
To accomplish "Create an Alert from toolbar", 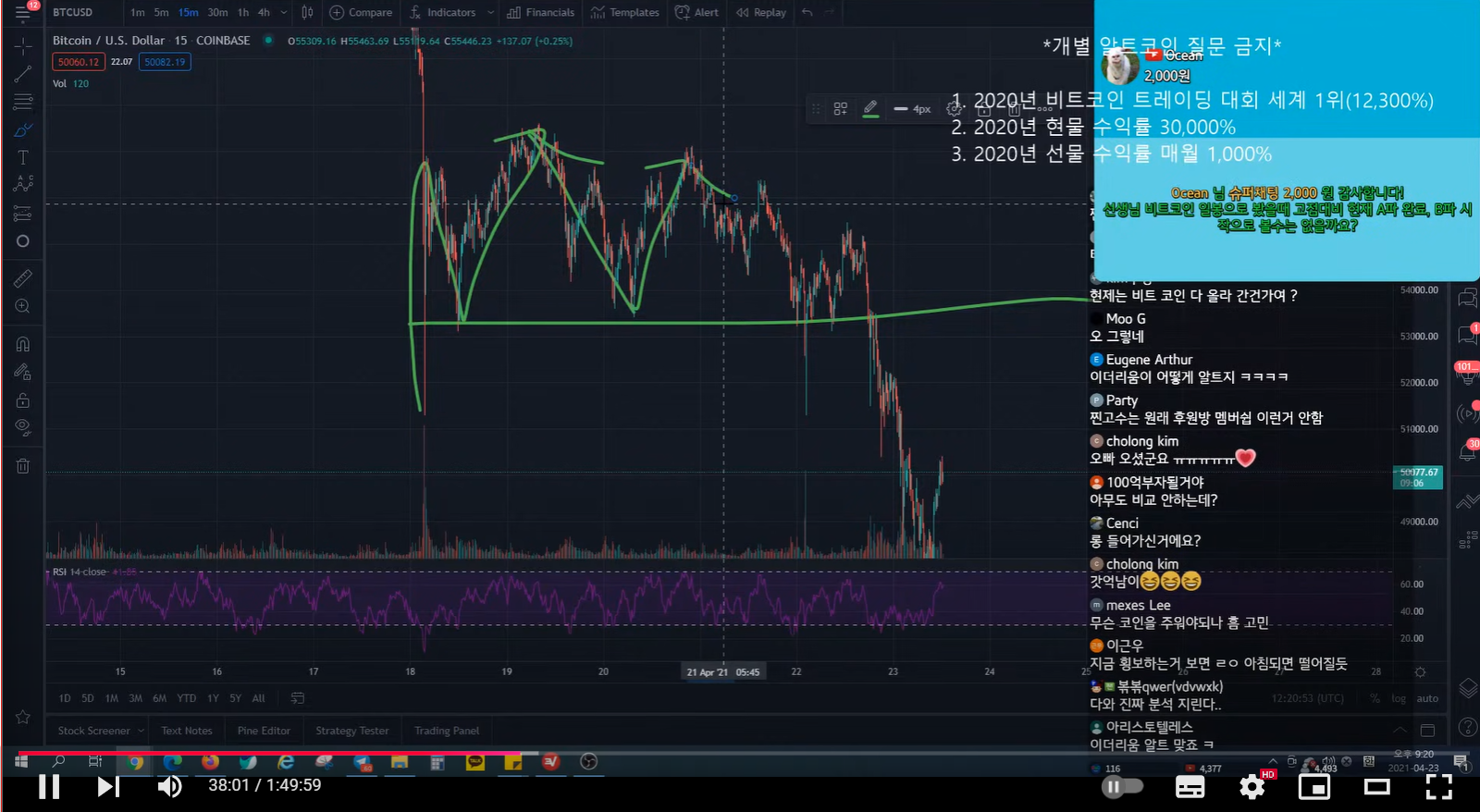I will (697, 12).
